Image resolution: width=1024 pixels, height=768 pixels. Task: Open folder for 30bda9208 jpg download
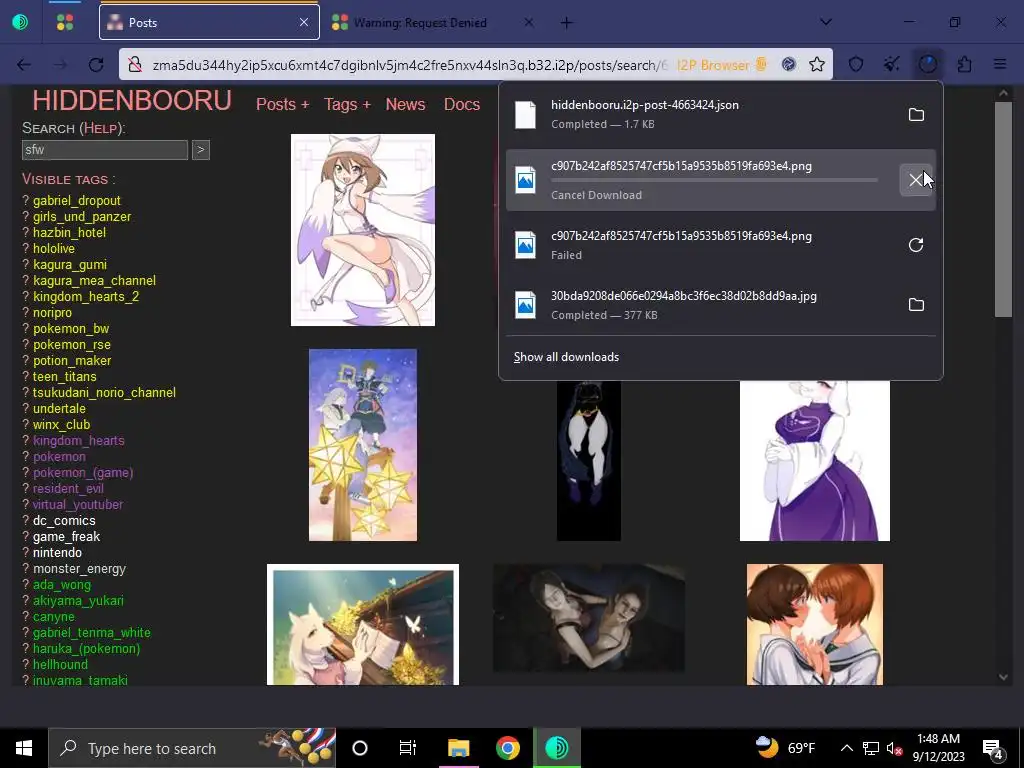pyautogui.click(x=916, y=304)
